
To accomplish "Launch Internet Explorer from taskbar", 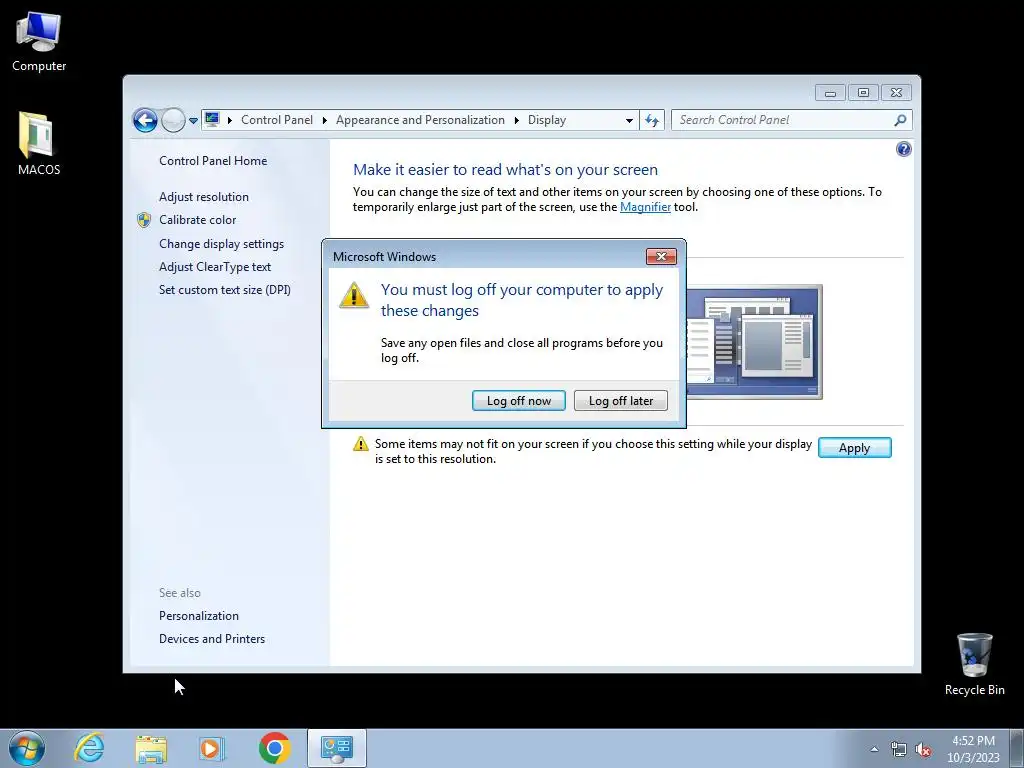I will click(x=89, y=748).
